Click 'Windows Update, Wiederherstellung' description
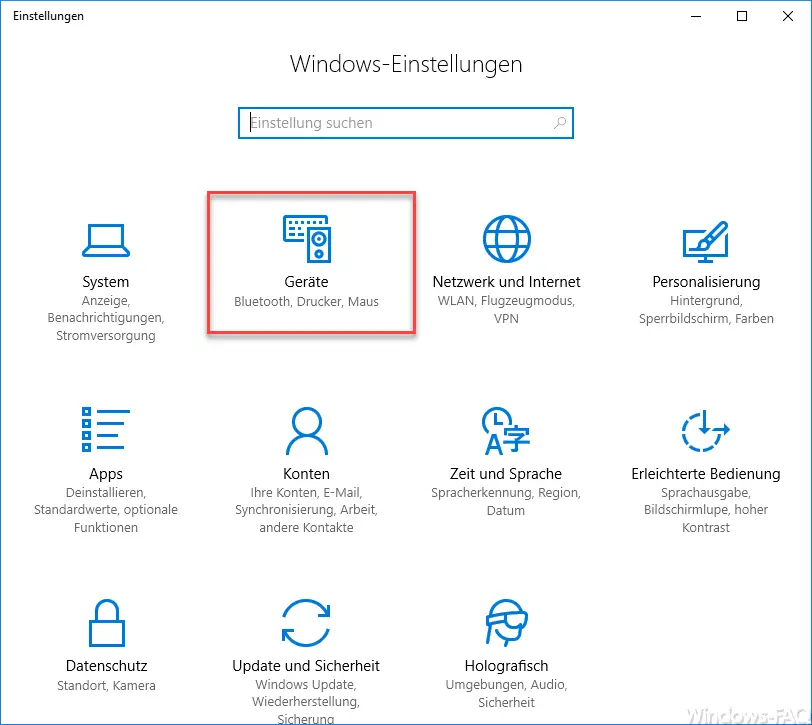The image size is (812, 725). pos(306,702)
